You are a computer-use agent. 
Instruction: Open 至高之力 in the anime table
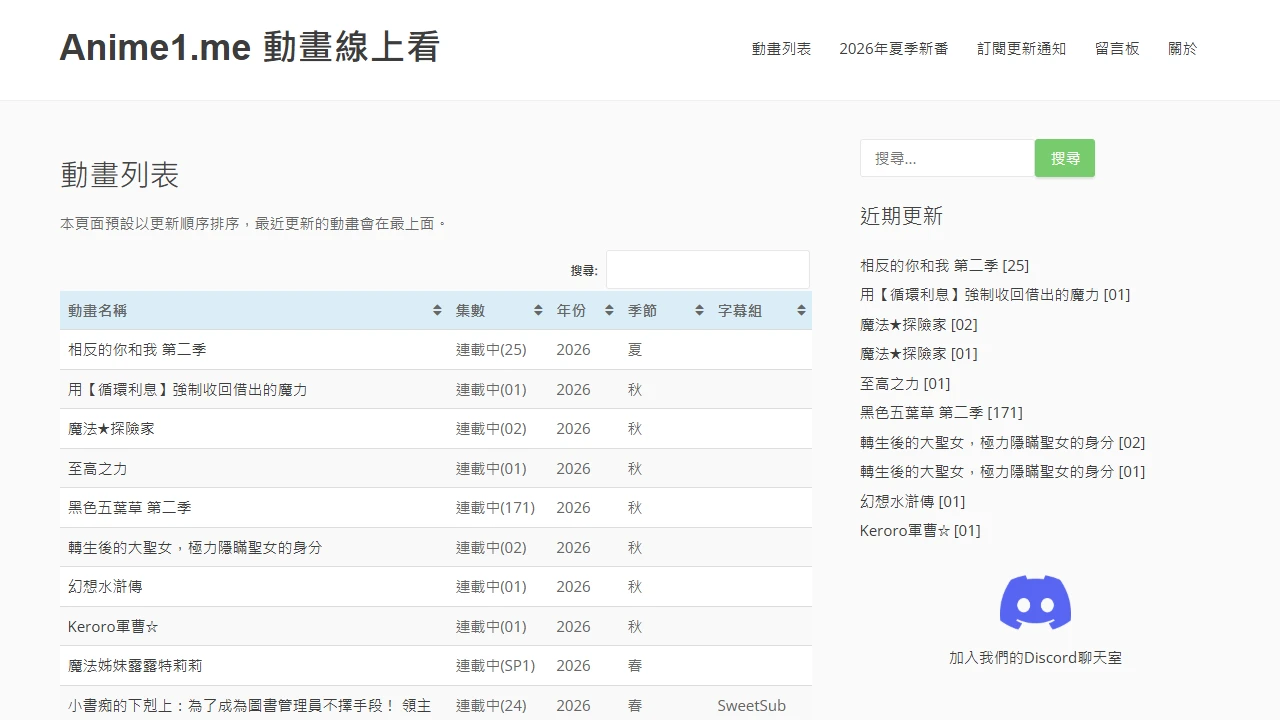pos(98,469)
